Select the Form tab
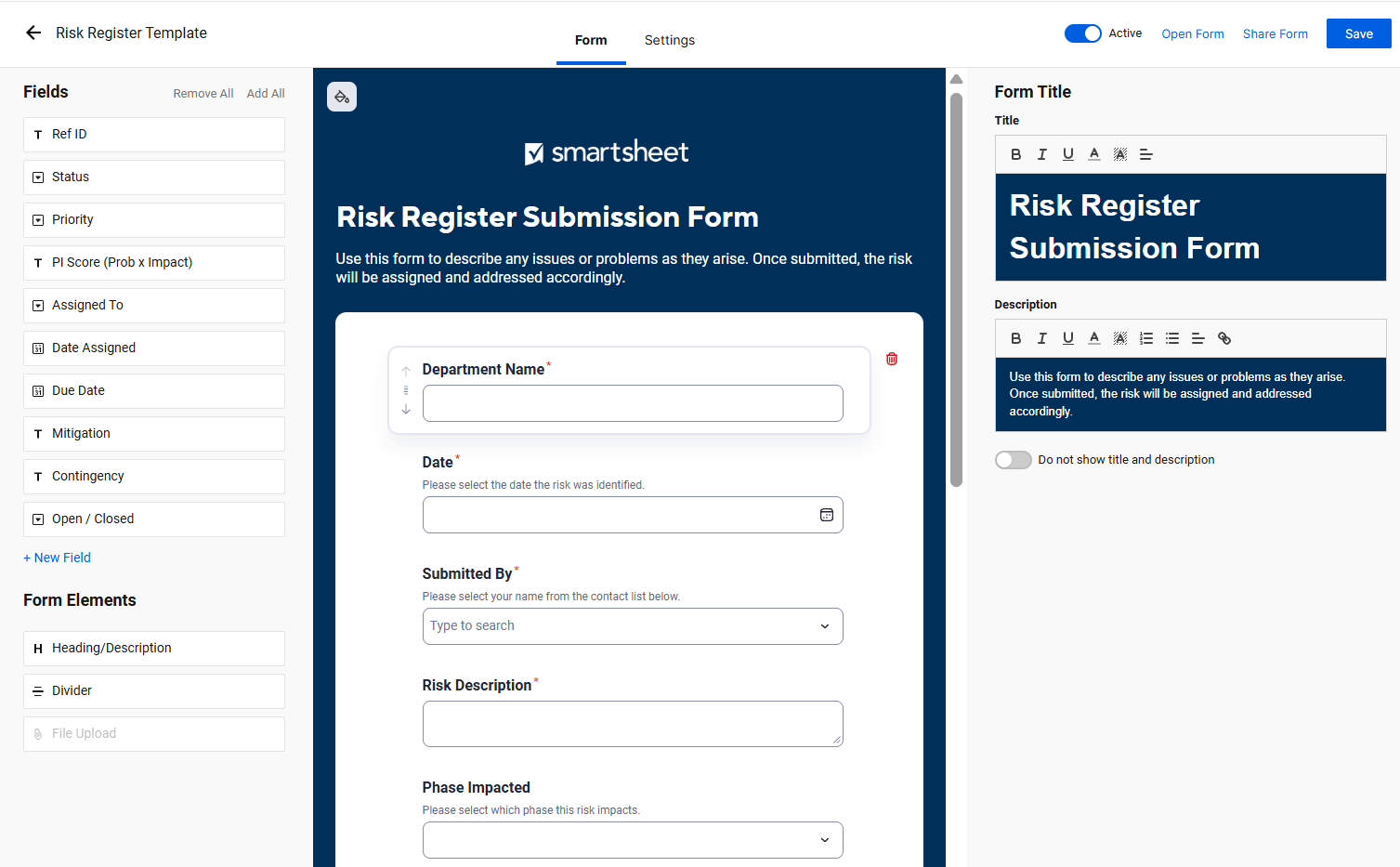 591,40
